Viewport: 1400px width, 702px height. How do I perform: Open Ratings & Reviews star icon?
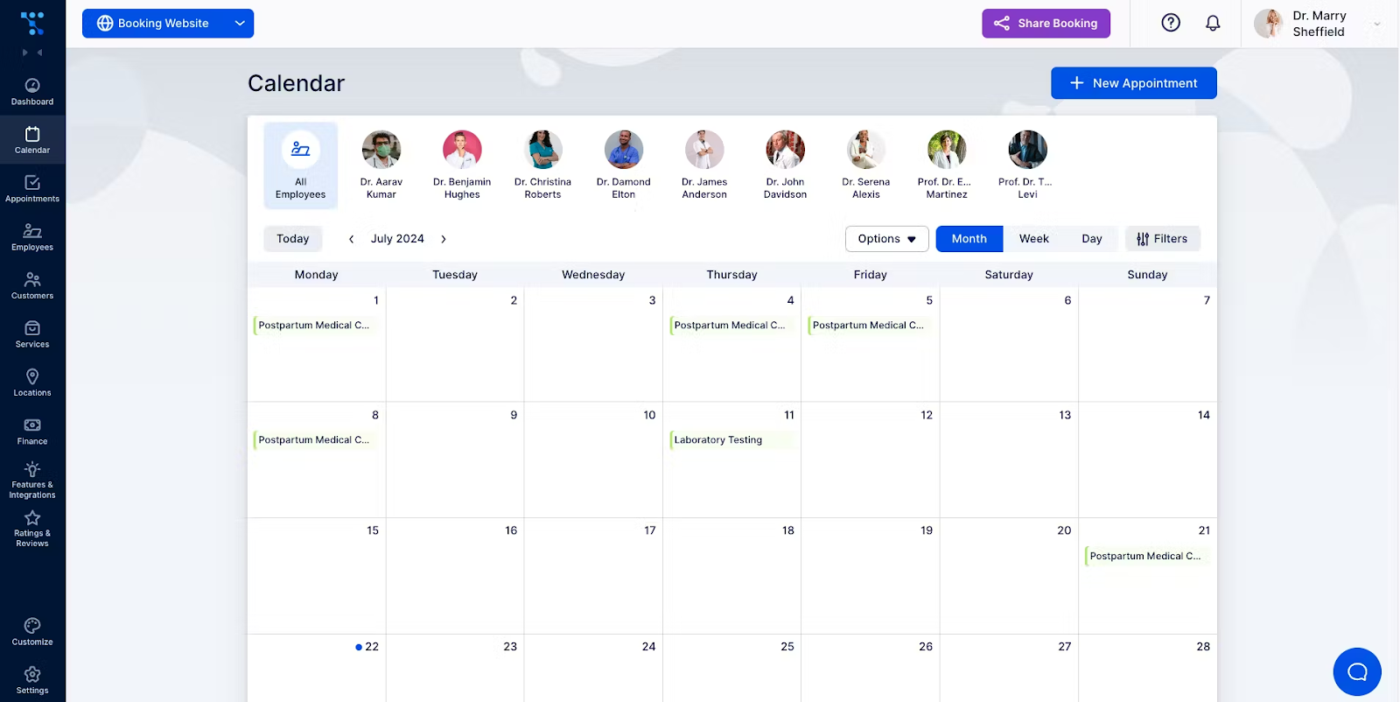32,518
